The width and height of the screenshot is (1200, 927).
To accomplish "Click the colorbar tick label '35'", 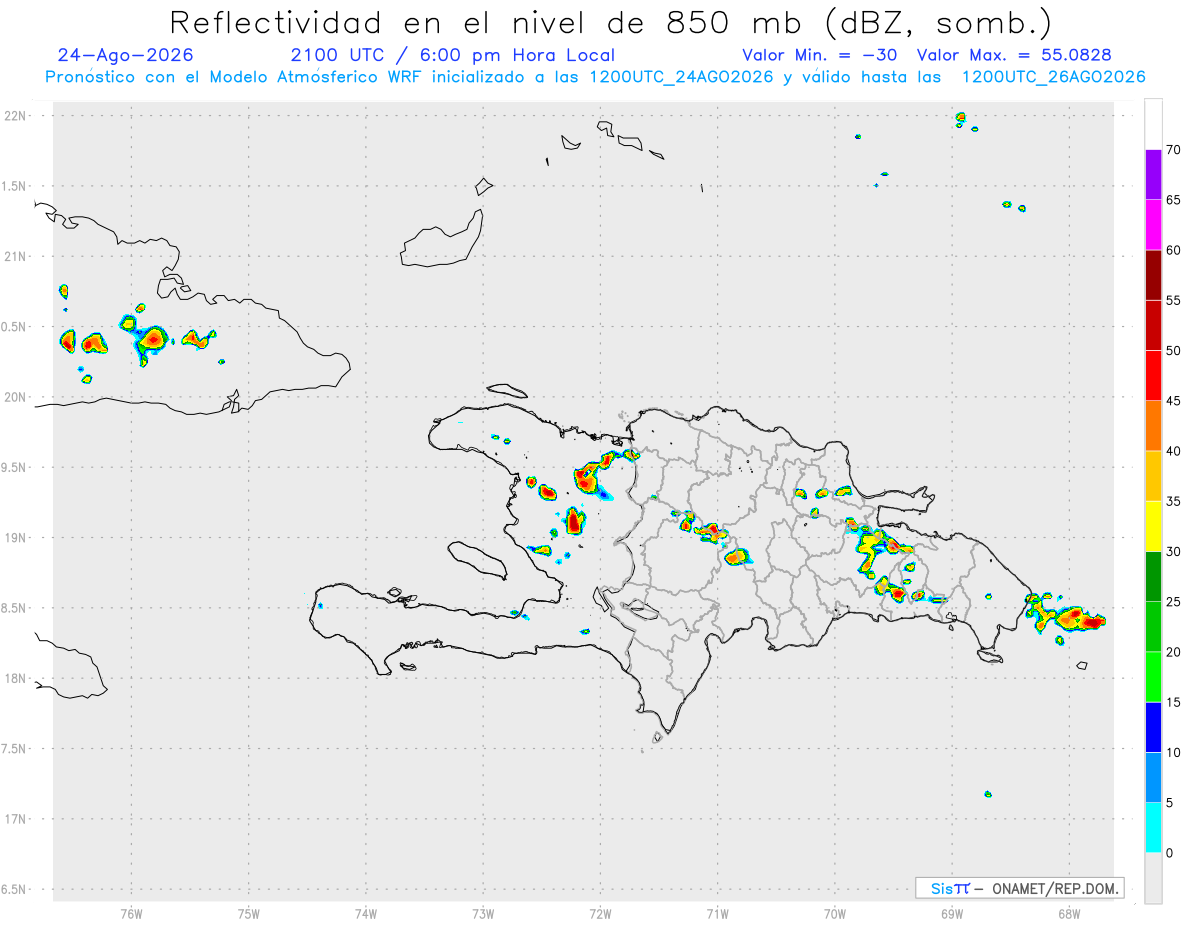I will [x=1174, y=502].
